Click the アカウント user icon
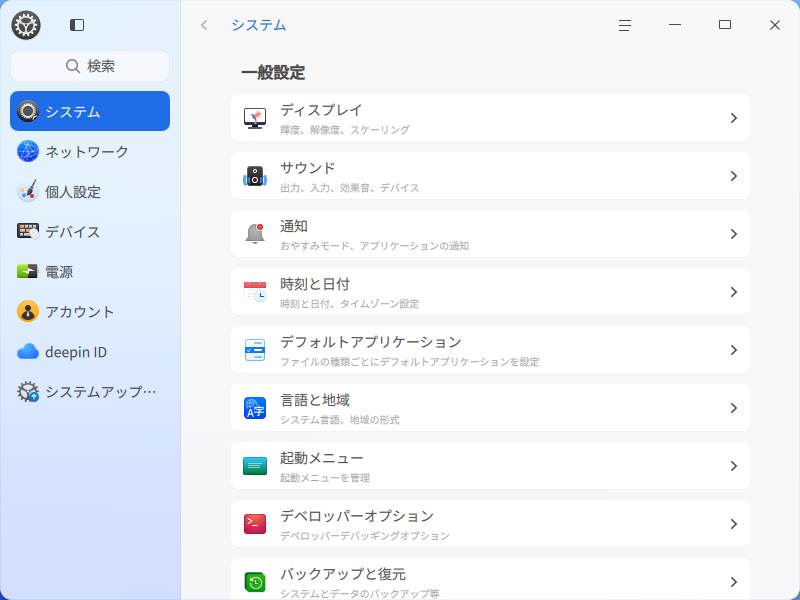800x600 pixels. point(28,311)
